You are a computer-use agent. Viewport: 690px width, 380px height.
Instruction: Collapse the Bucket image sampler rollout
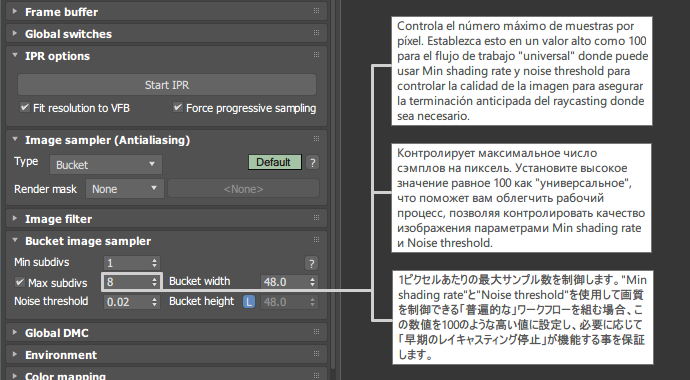(166, 241)
